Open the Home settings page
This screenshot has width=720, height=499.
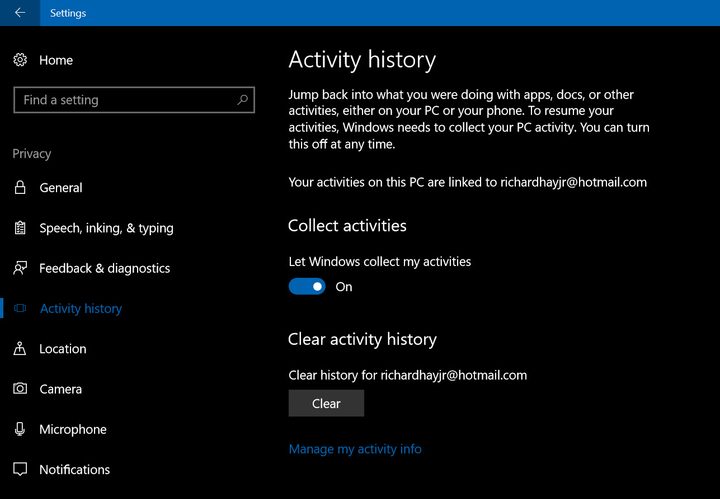point(56,60)
